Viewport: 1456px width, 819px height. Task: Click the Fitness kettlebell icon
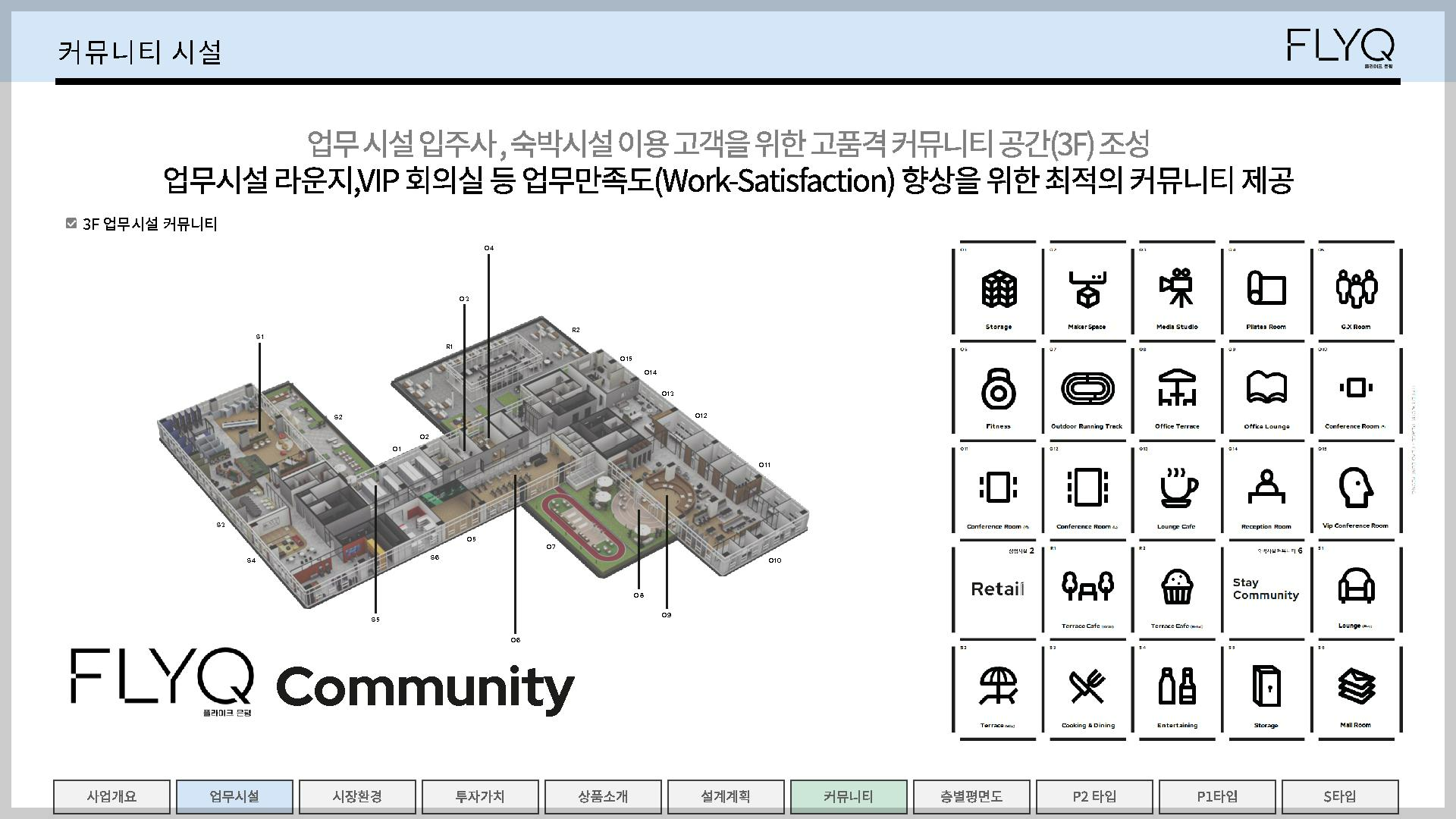tap(999, 388)
